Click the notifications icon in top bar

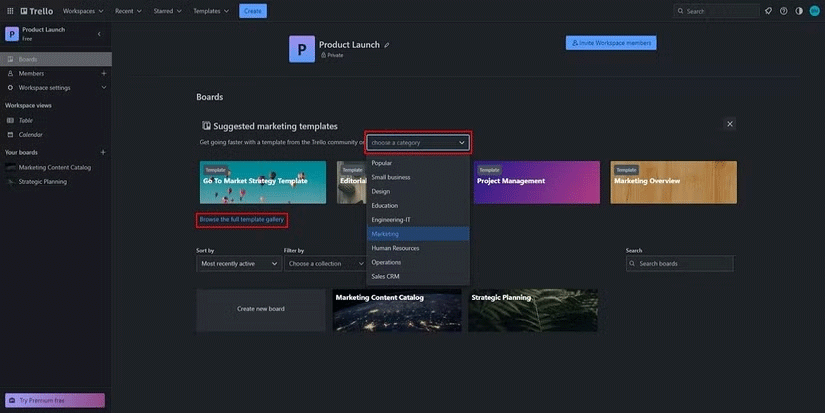pyautogui.click(x=768, y=11)
